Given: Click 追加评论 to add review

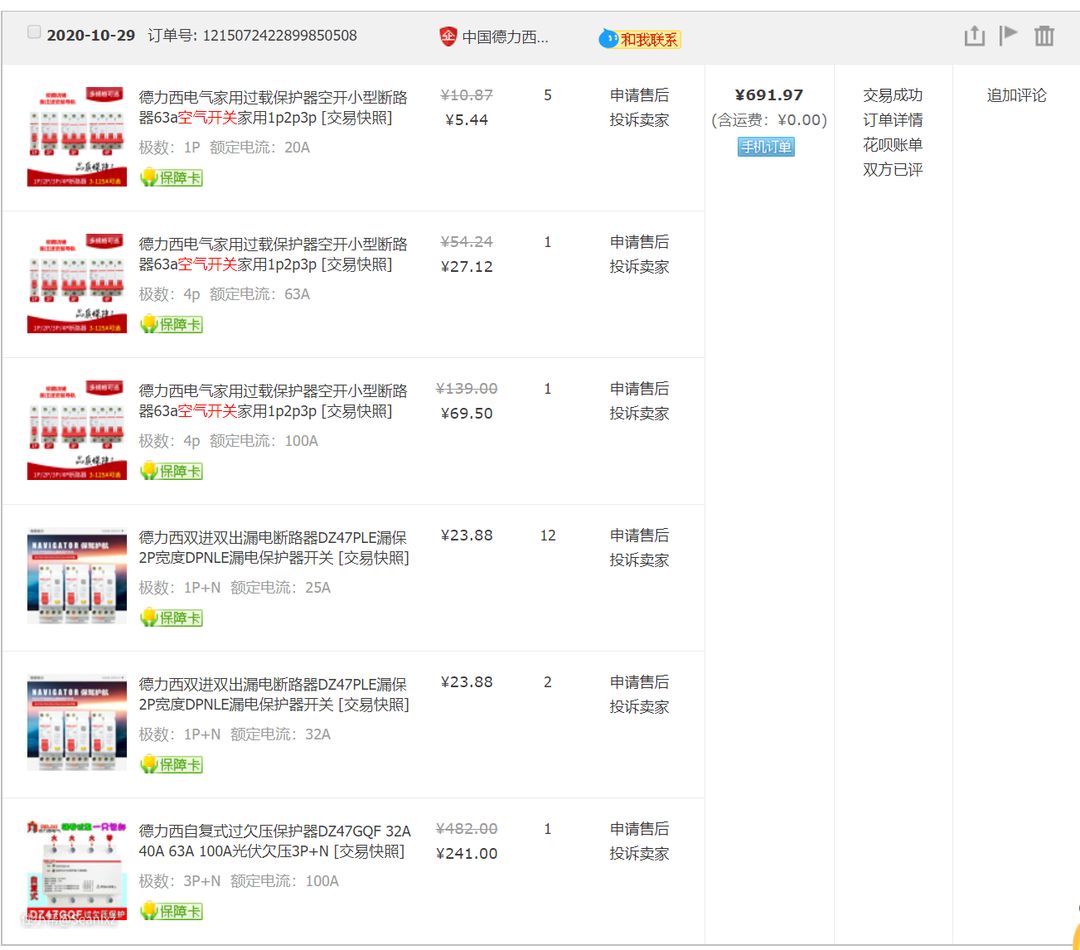Looking at the screenshot, I should (1016, 95).
